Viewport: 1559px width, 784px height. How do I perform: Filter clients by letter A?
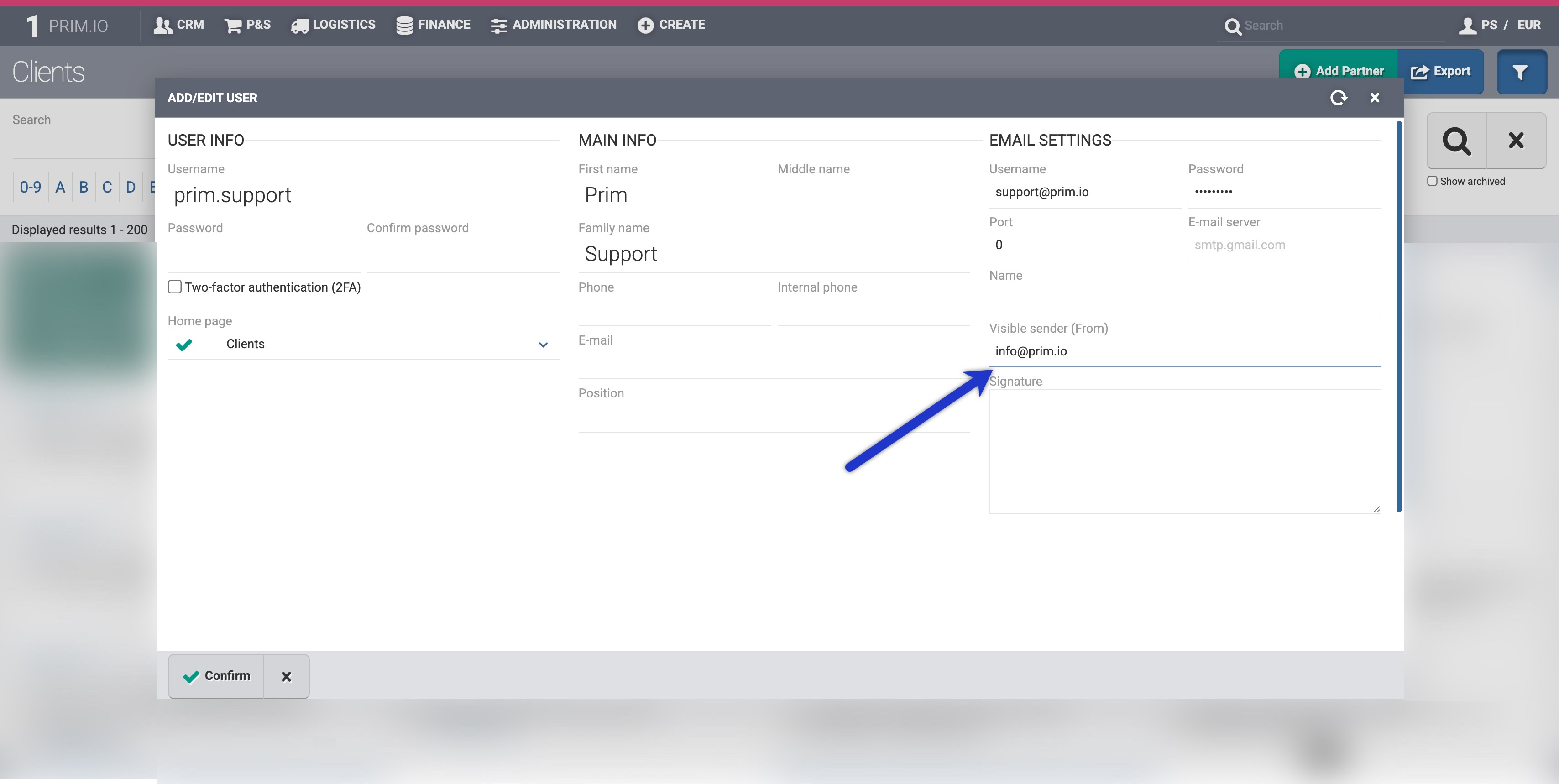coord(60,187)
